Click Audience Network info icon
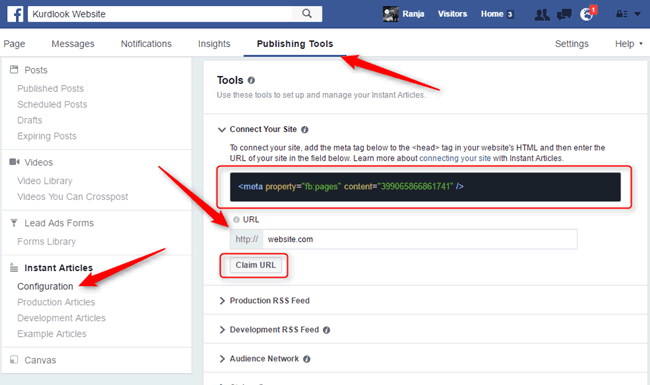The image size is (650, 385). [306, 359]
